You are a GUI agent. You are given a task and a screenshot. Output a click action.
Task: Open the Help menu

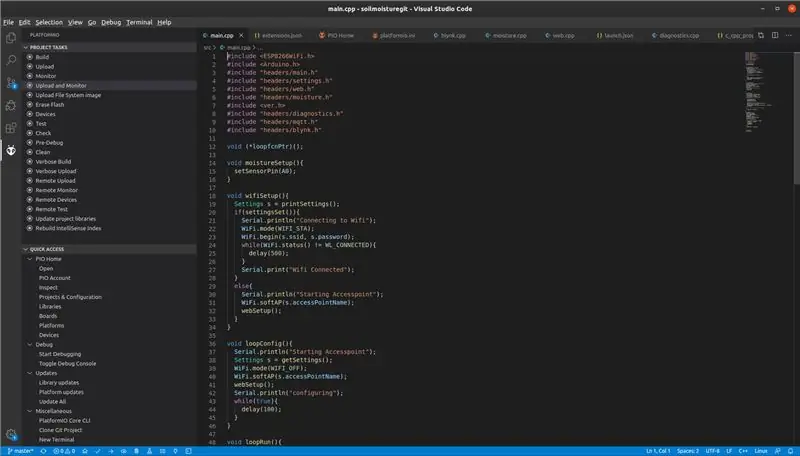[x=164, y=22]
